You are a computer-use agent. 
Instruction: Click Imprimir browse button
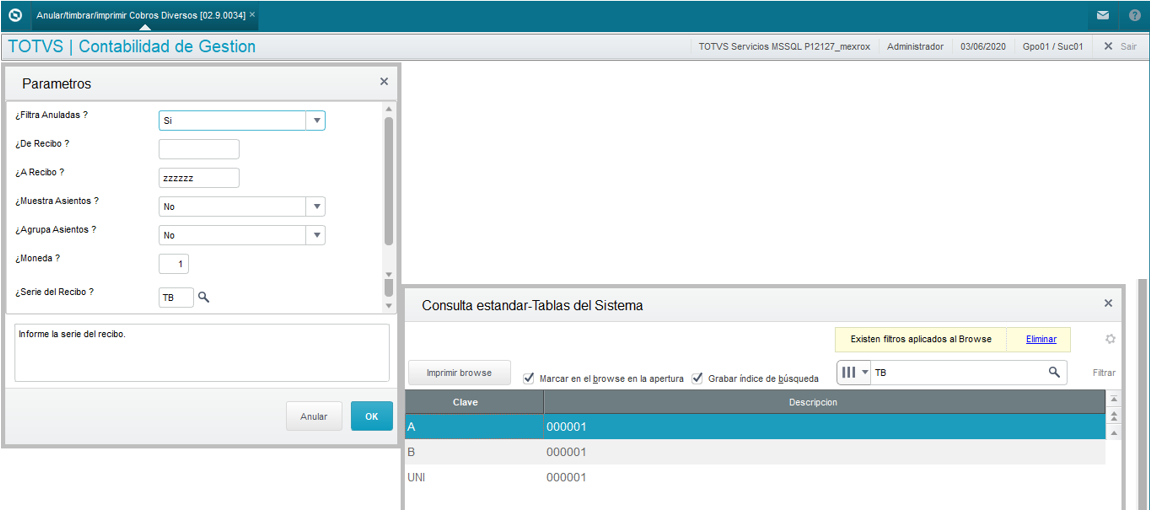[460, 373]
